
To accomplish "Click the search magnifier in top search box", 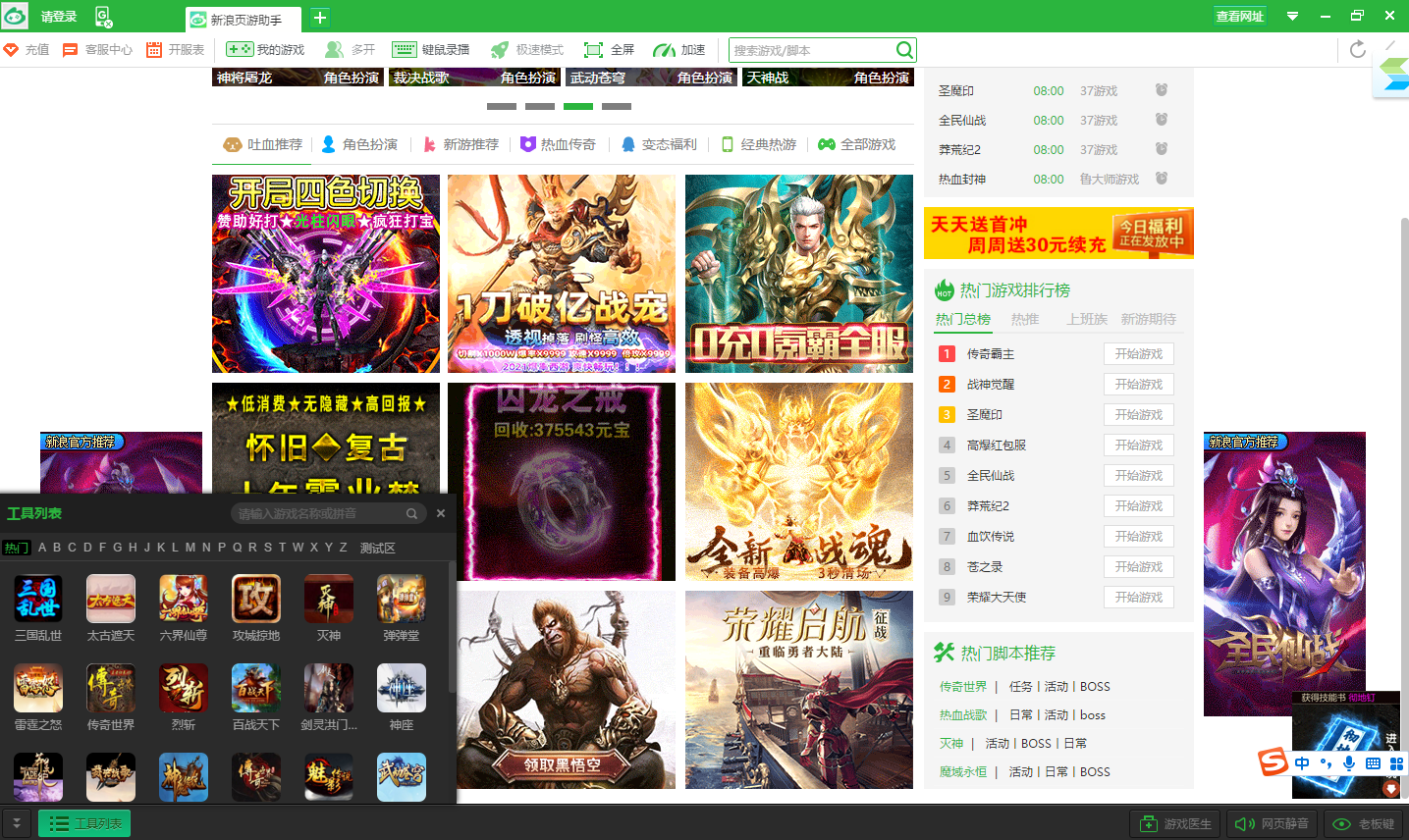I will 904,50.
